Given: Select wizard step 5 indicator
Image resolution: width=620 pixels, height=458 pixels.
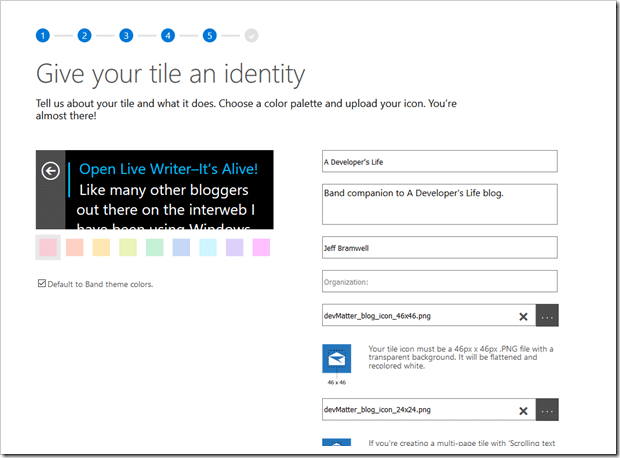Looking at the screenshot, I should 210,36.
